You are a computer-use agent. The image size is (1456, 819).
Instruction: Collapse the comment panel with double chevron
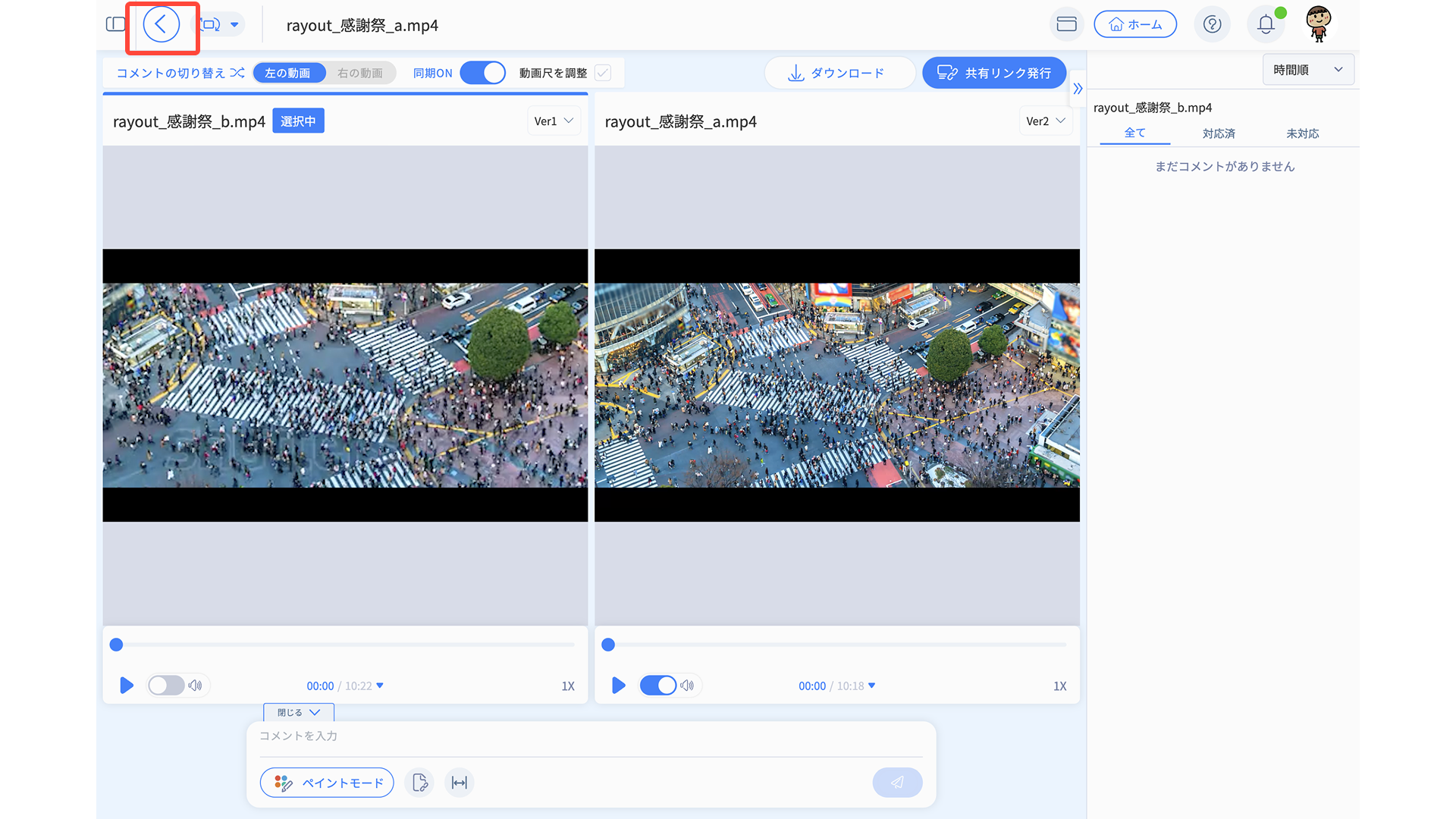pos(1078,89)
